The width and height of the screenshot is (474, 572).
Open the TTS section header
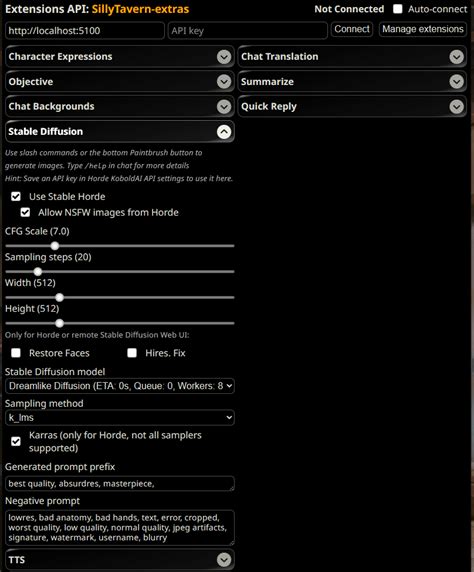(120, 560)
